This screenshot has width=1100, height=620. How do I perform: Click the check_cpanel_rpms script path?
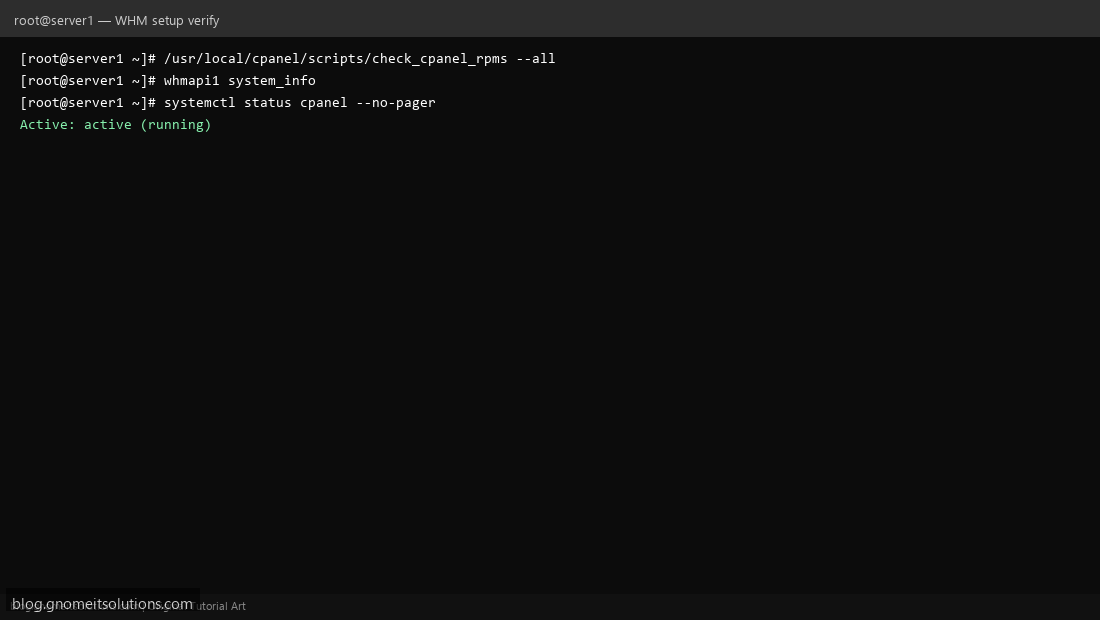(335, 59)
